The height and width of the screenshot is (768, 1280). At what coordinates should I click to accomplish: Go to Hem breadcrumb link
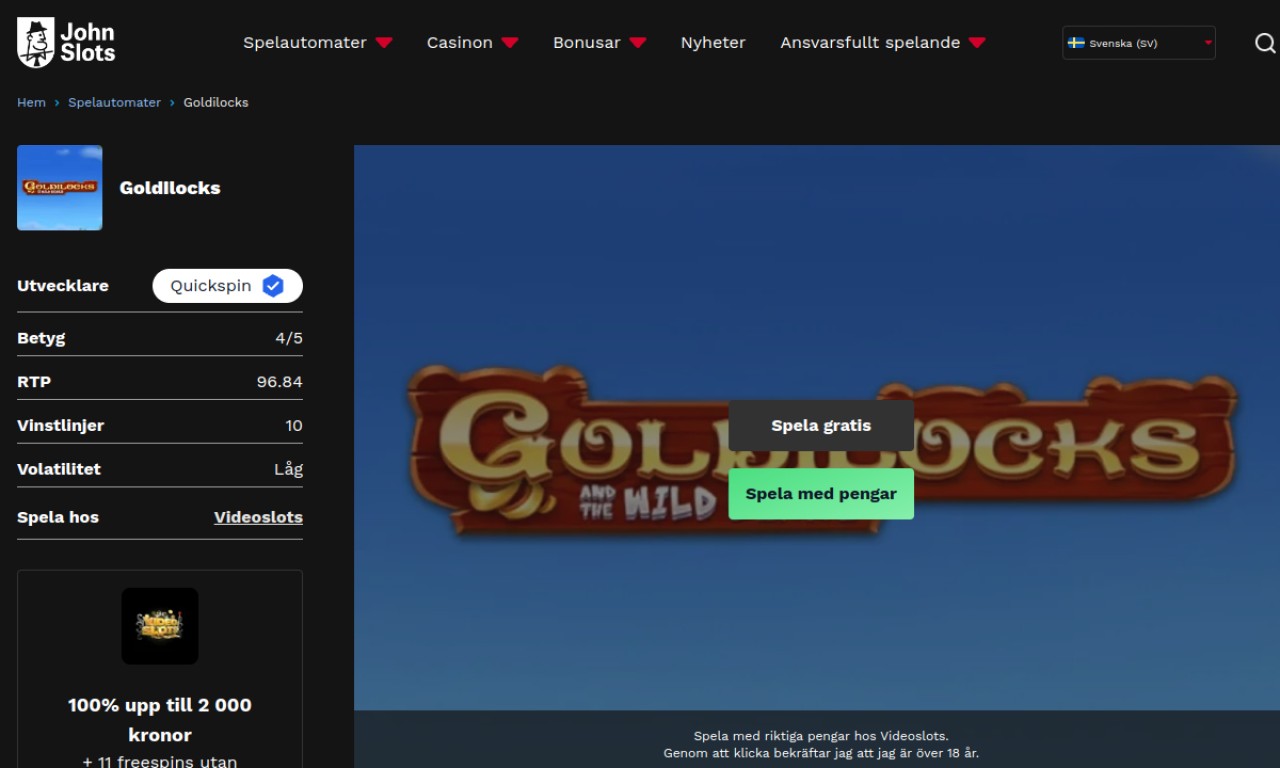[x=31, y=102]
